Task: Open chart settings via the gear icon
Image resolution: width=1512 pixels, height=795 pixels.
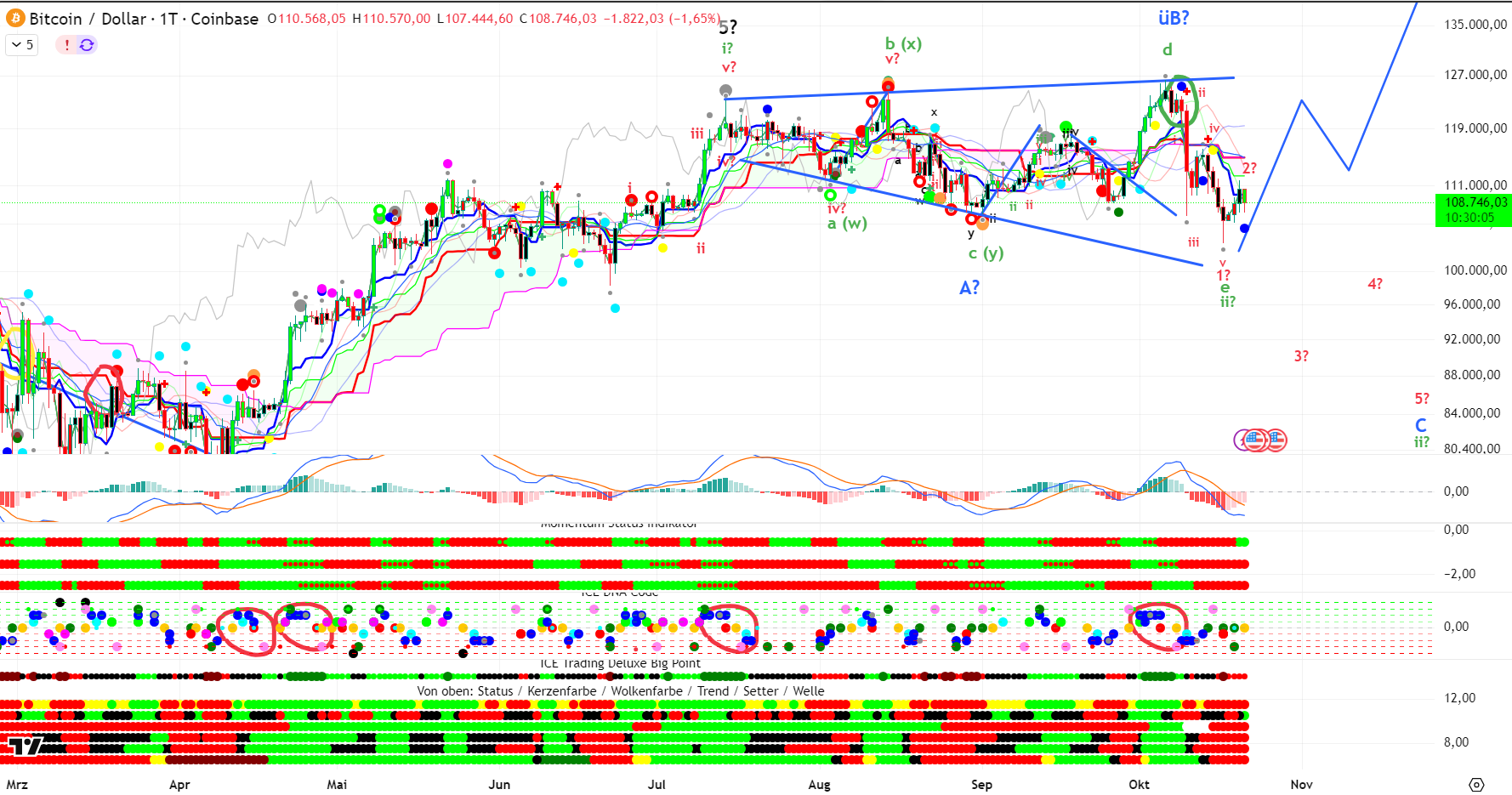Action: pyautogui.click(x=1476, y=784)
